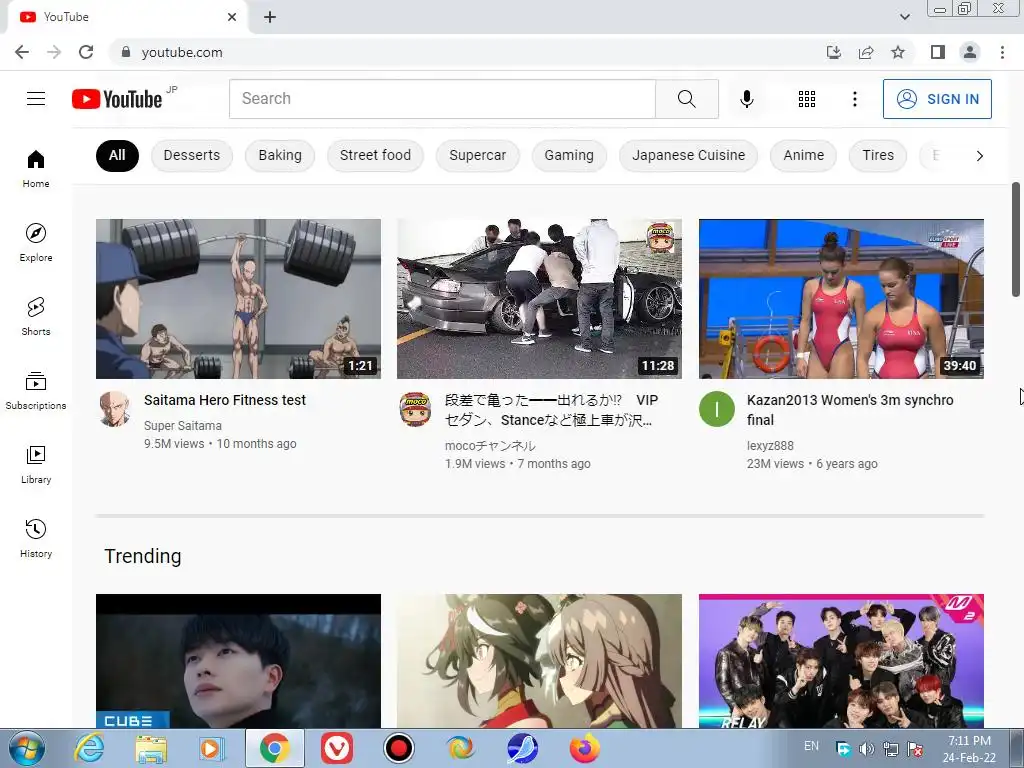Screen dimensions: 1024x768
Task: Launch Firefox from taskbar
Action: click(x=584, y=748)
